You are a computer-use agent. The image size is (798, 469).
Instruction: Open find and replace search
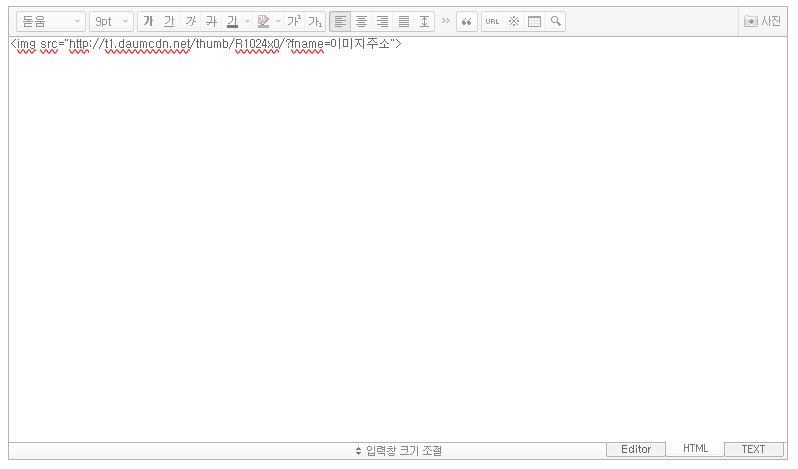(555, 21)
